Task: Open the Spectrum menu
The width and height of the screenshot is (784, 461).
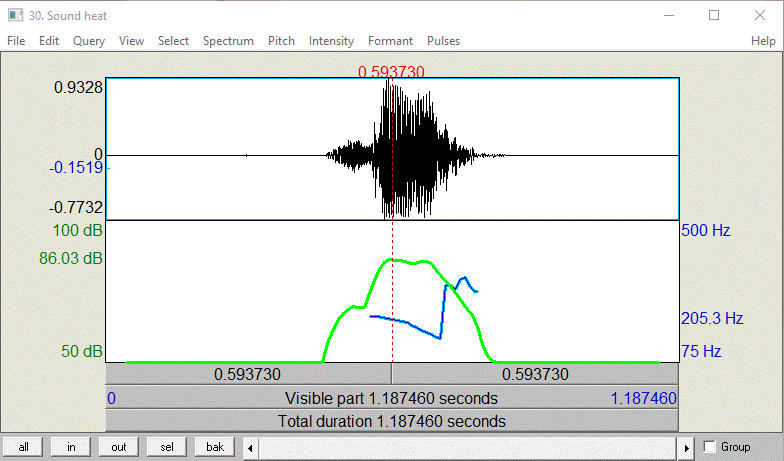Action: 228,41
